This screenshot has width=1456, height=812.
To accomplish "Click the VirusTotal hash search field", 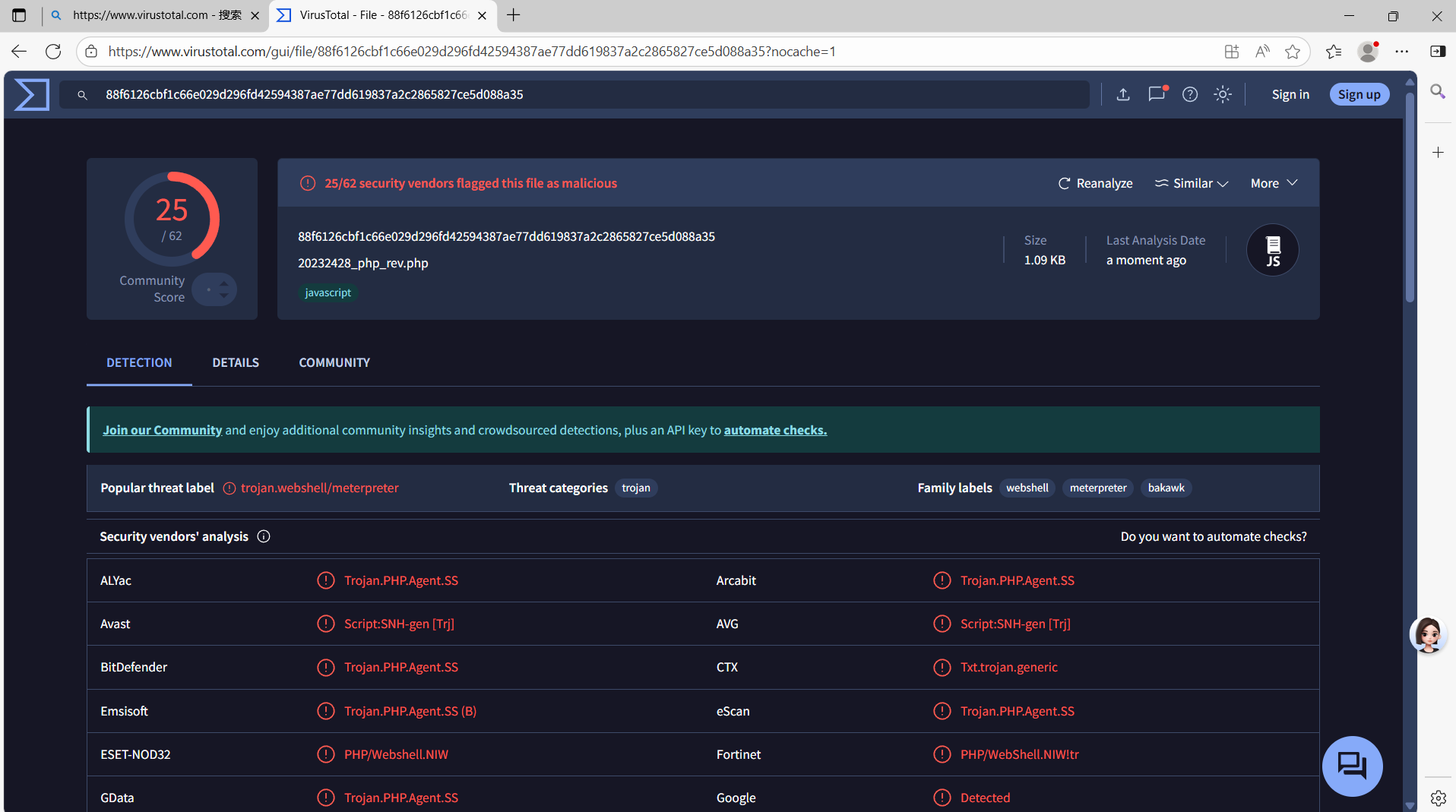I will (x=574, y=94).
